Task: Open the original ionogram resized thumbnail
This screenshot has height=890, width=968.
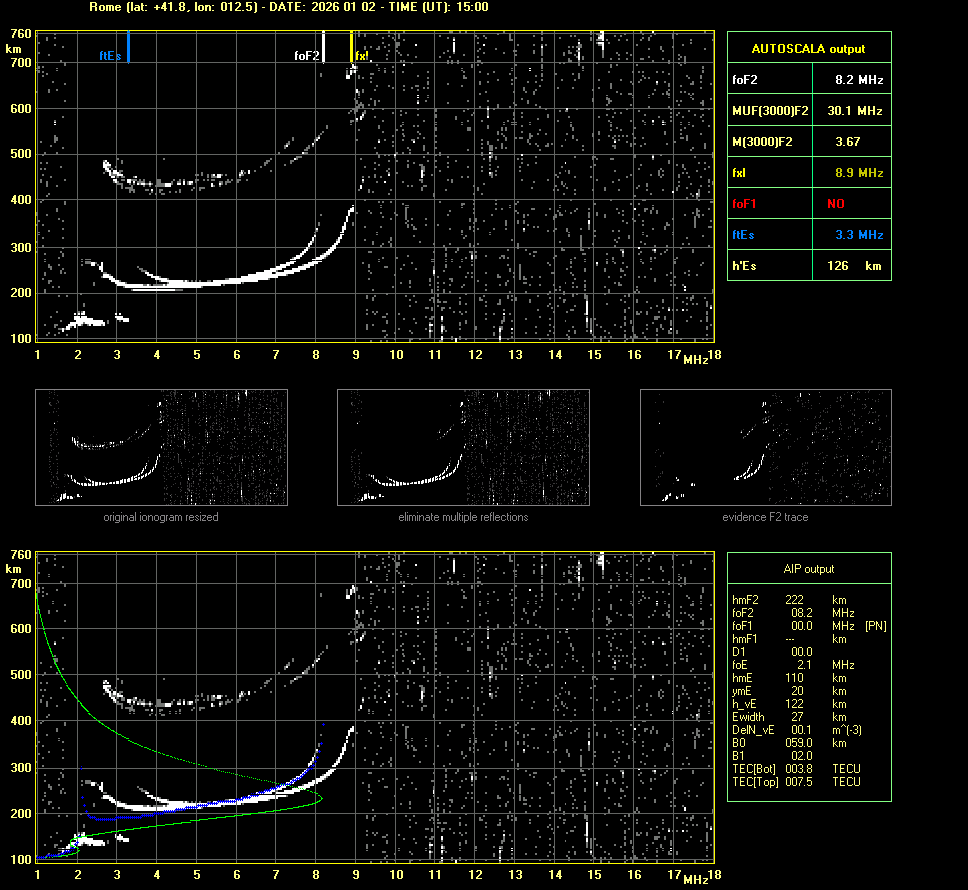Action: pyautogui.click(x=161, y=447)
